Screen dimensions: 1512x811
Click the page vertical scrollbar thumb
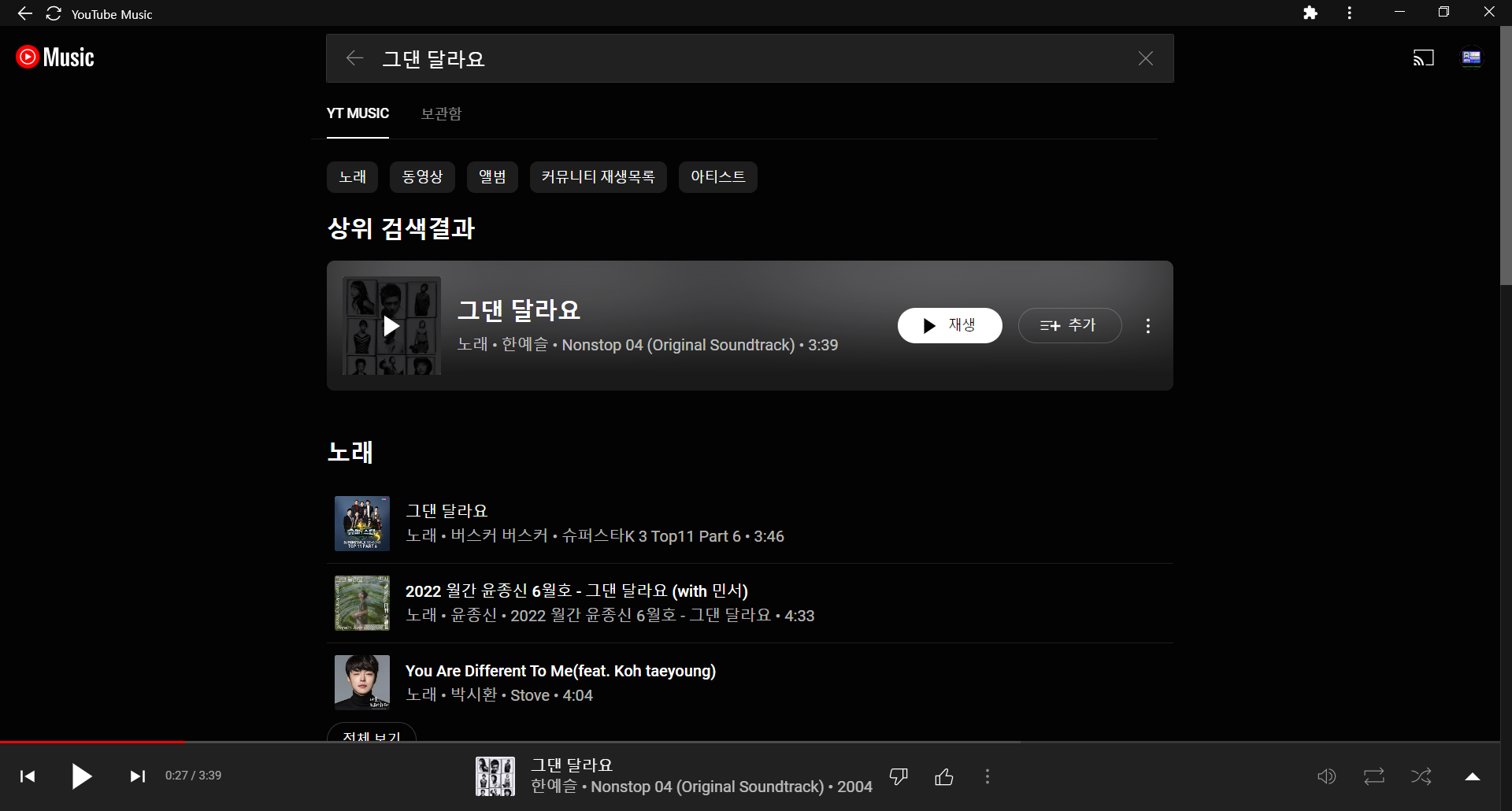1506,156
